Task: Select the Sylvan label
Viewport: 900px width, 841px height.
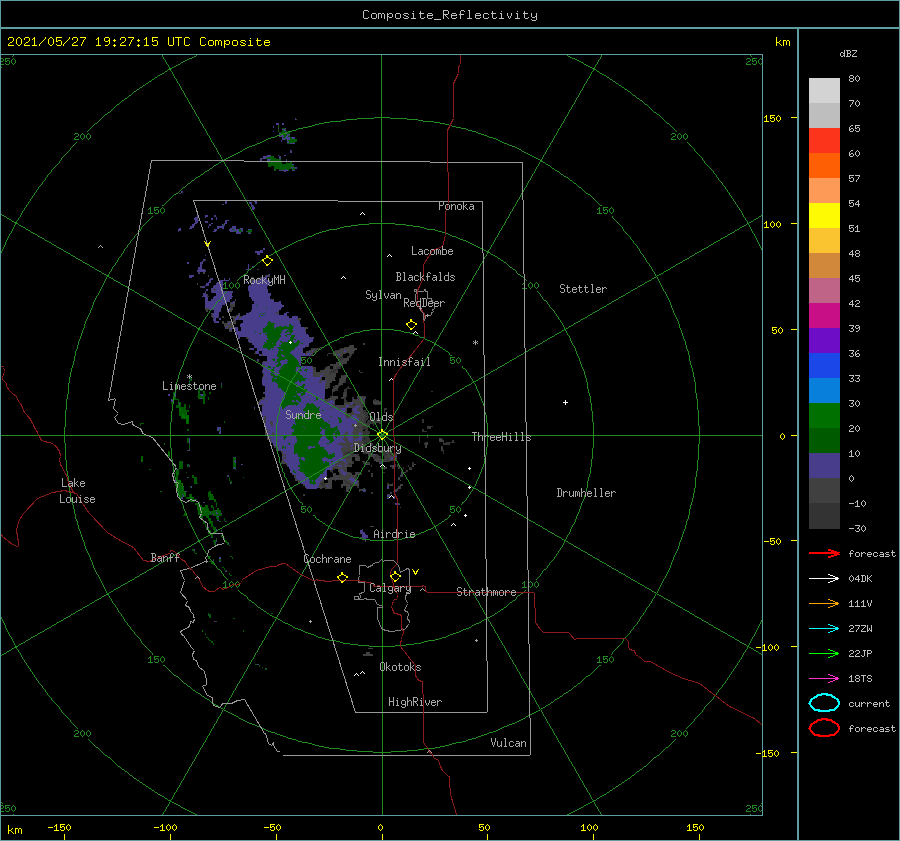Action: [383, 295]
